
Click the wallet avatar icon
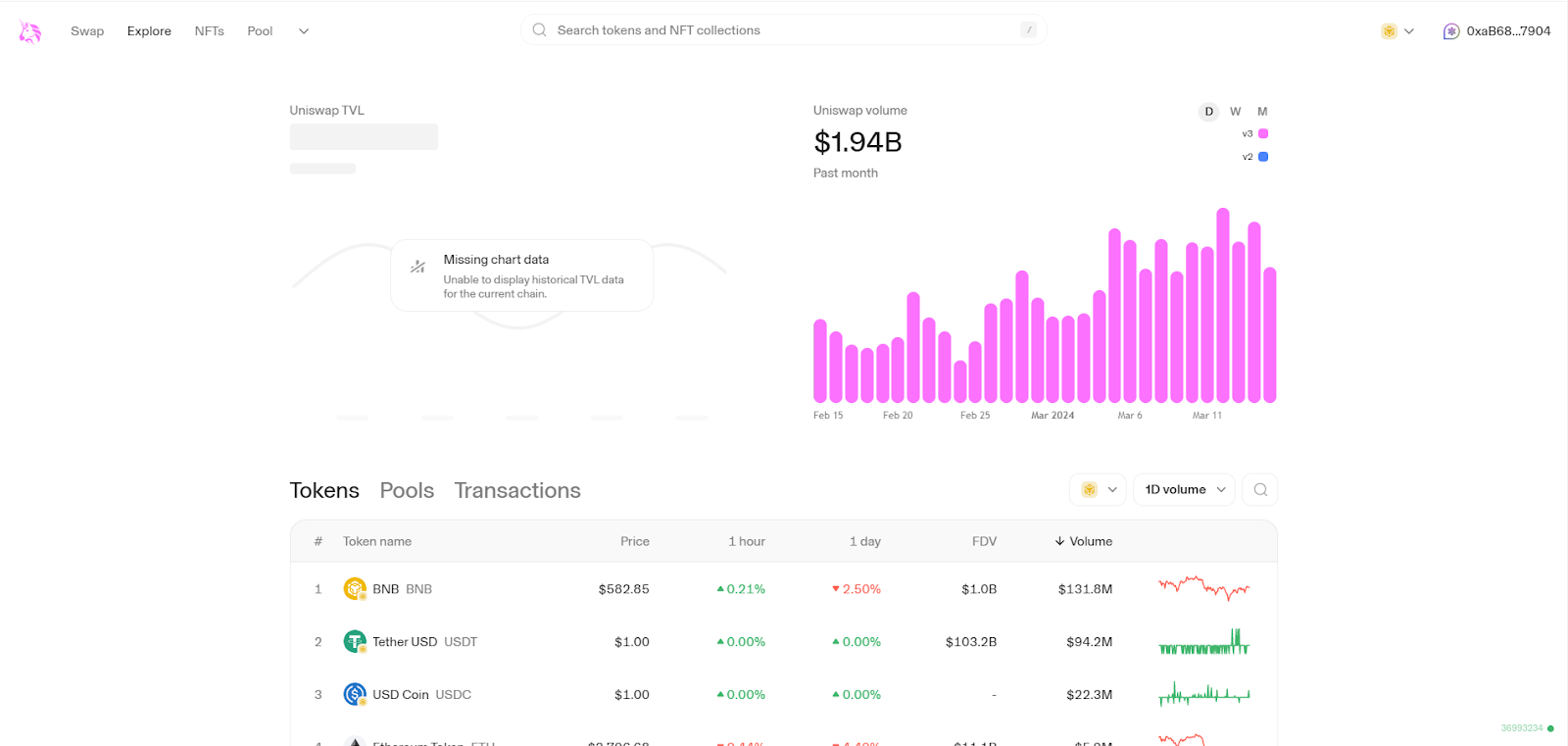coord(1451,31)
